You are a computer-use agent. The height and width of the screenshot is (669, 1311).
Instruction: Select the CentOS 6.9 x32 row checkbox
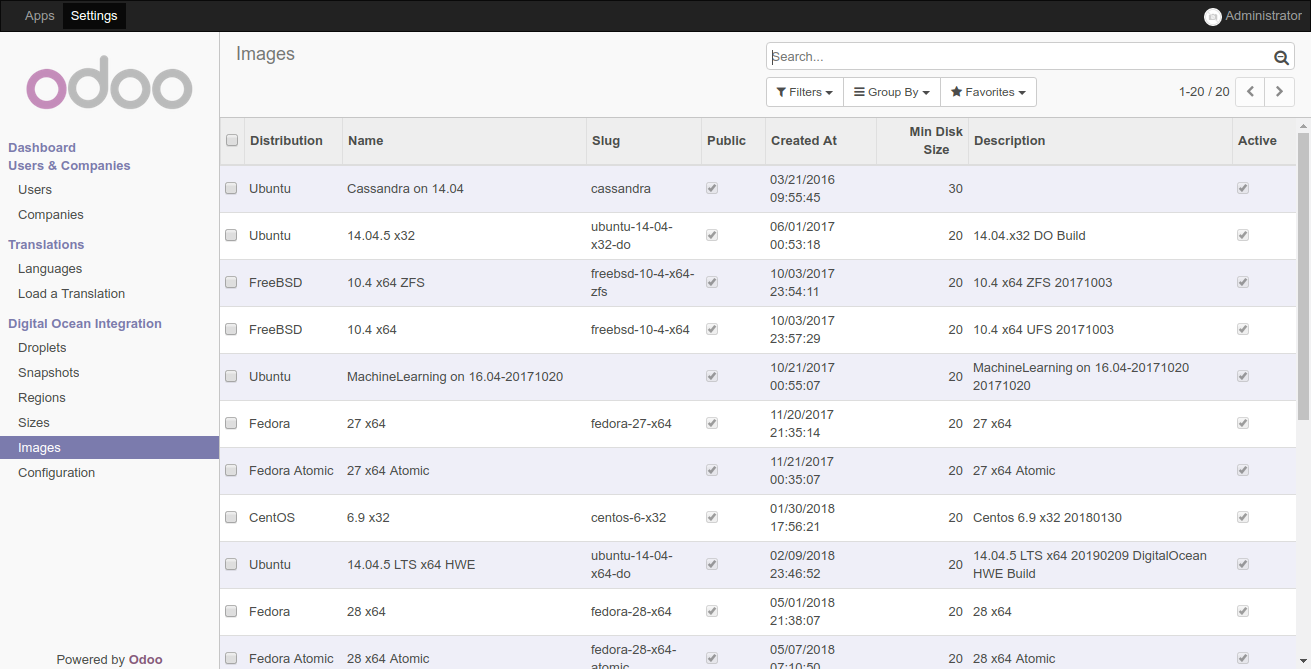coord(231,517)
